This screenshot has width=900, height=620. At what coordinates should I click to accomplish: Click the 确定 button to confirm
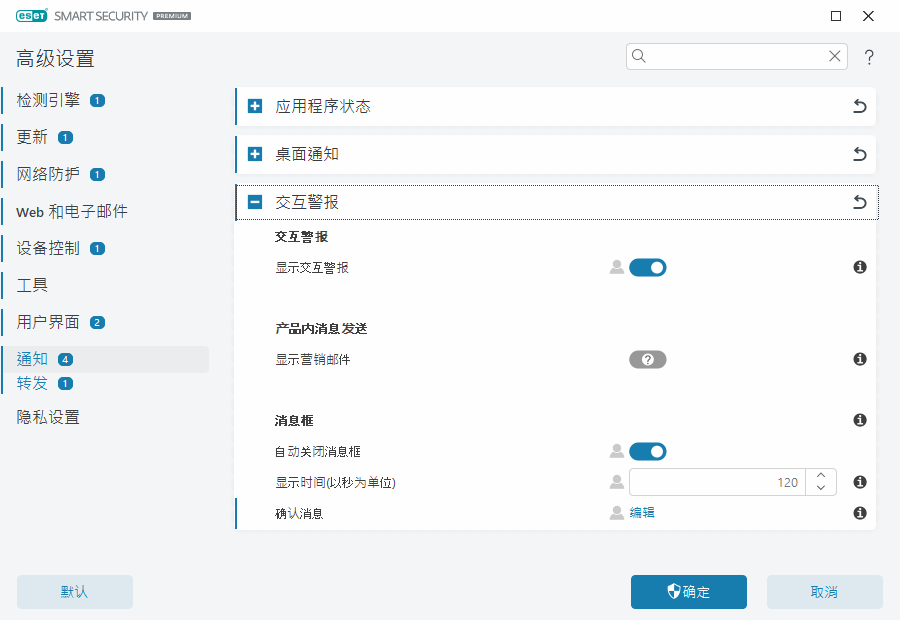click(x=688, y=592)
